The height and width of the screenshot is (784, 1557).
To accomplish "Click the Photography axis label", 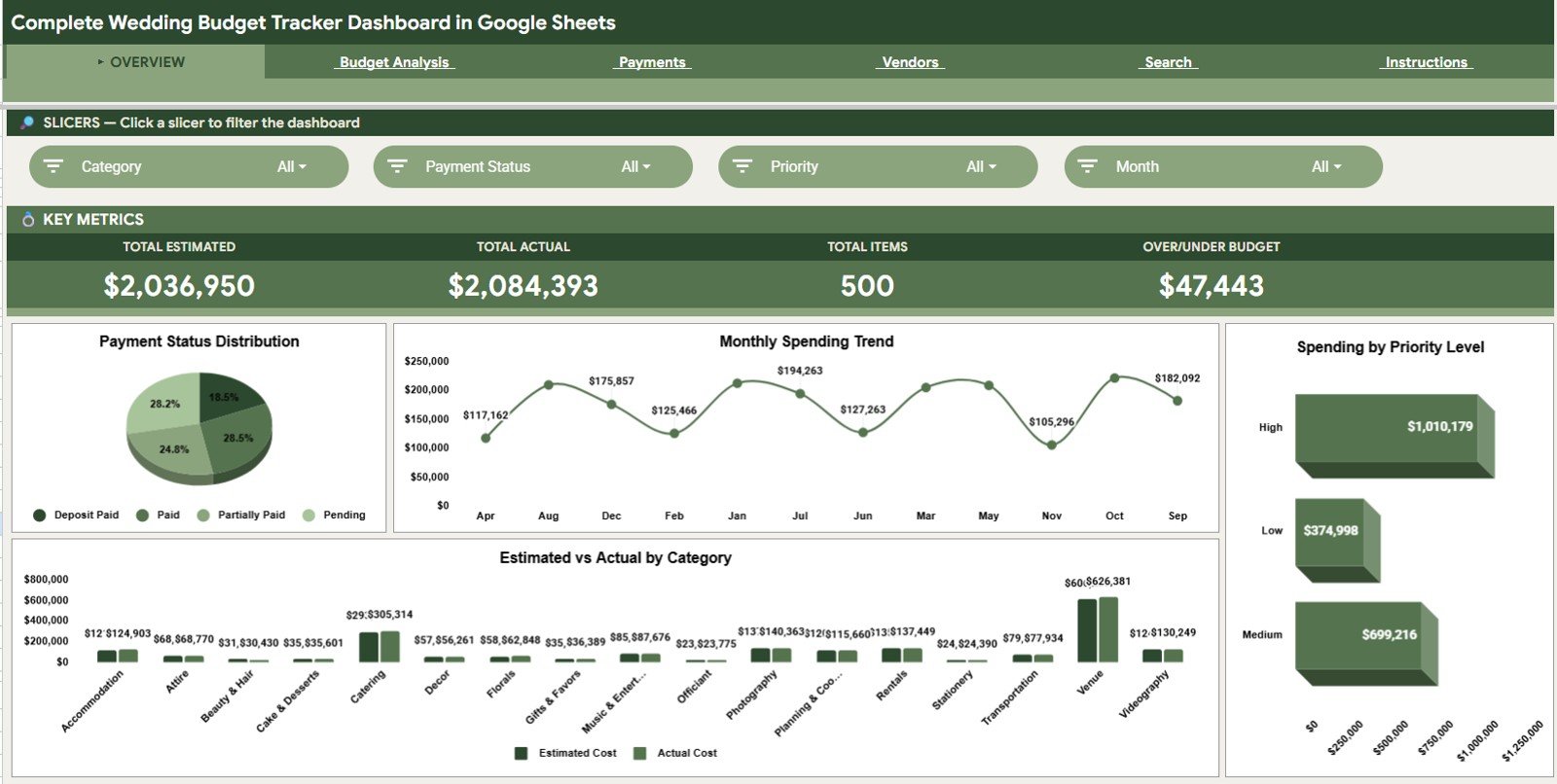I will click(752, 695).
